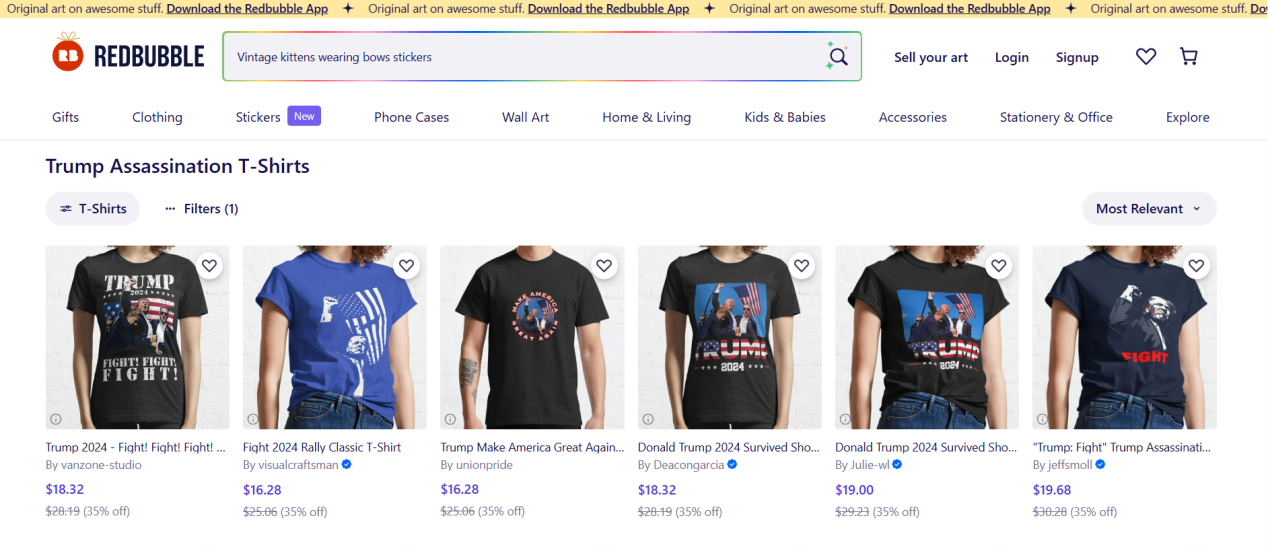
Task: Open the shopping cart
Action: coord(1189,57)
